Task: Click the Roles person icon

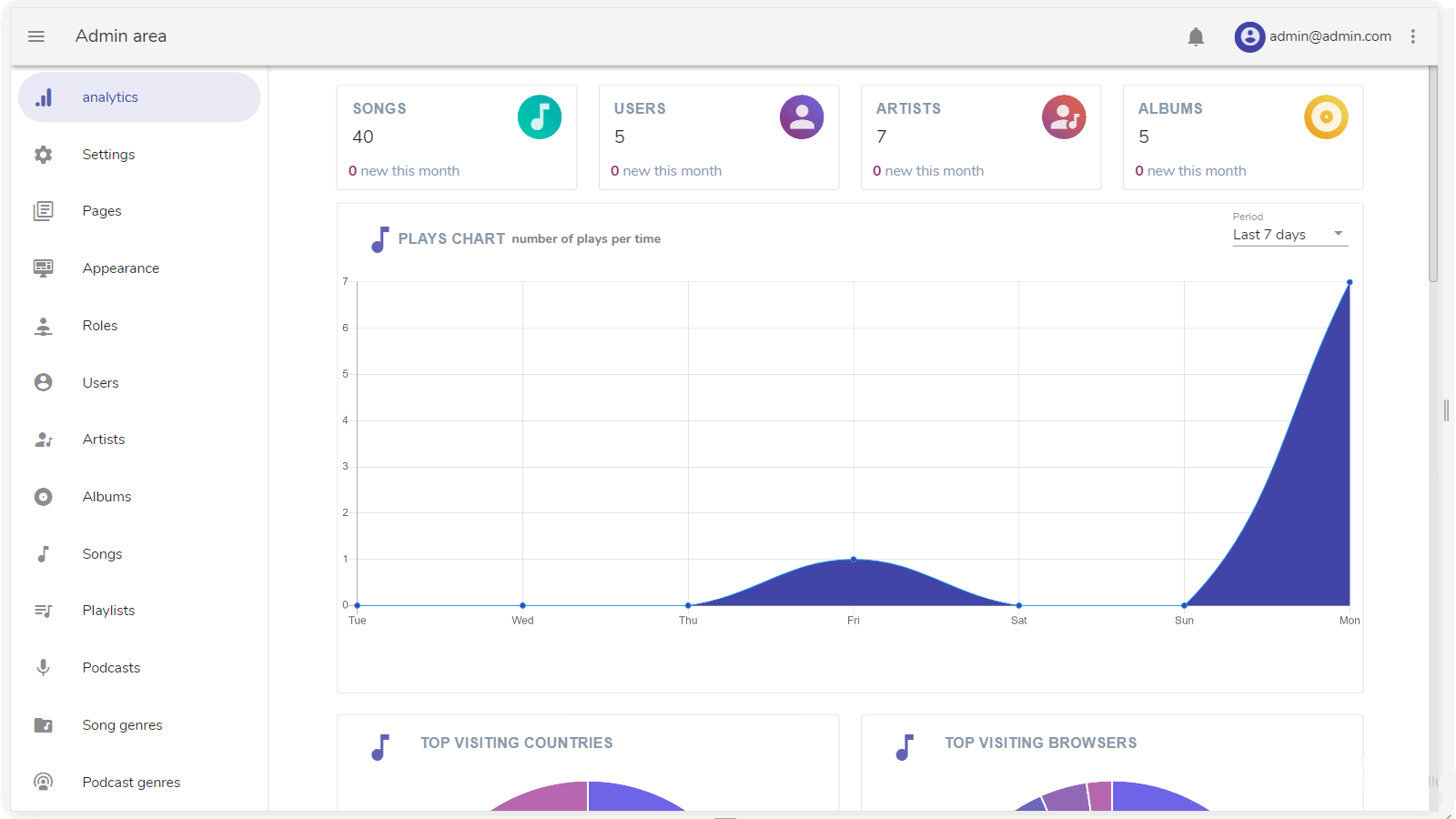Action: click(x=43, y=326)
